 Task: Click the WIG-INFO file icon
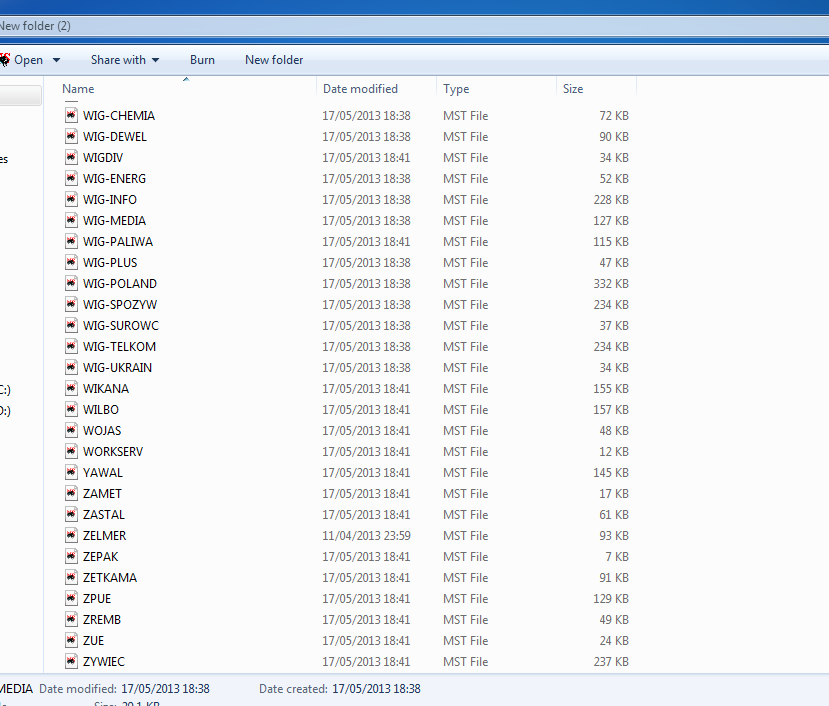[71, 199]
